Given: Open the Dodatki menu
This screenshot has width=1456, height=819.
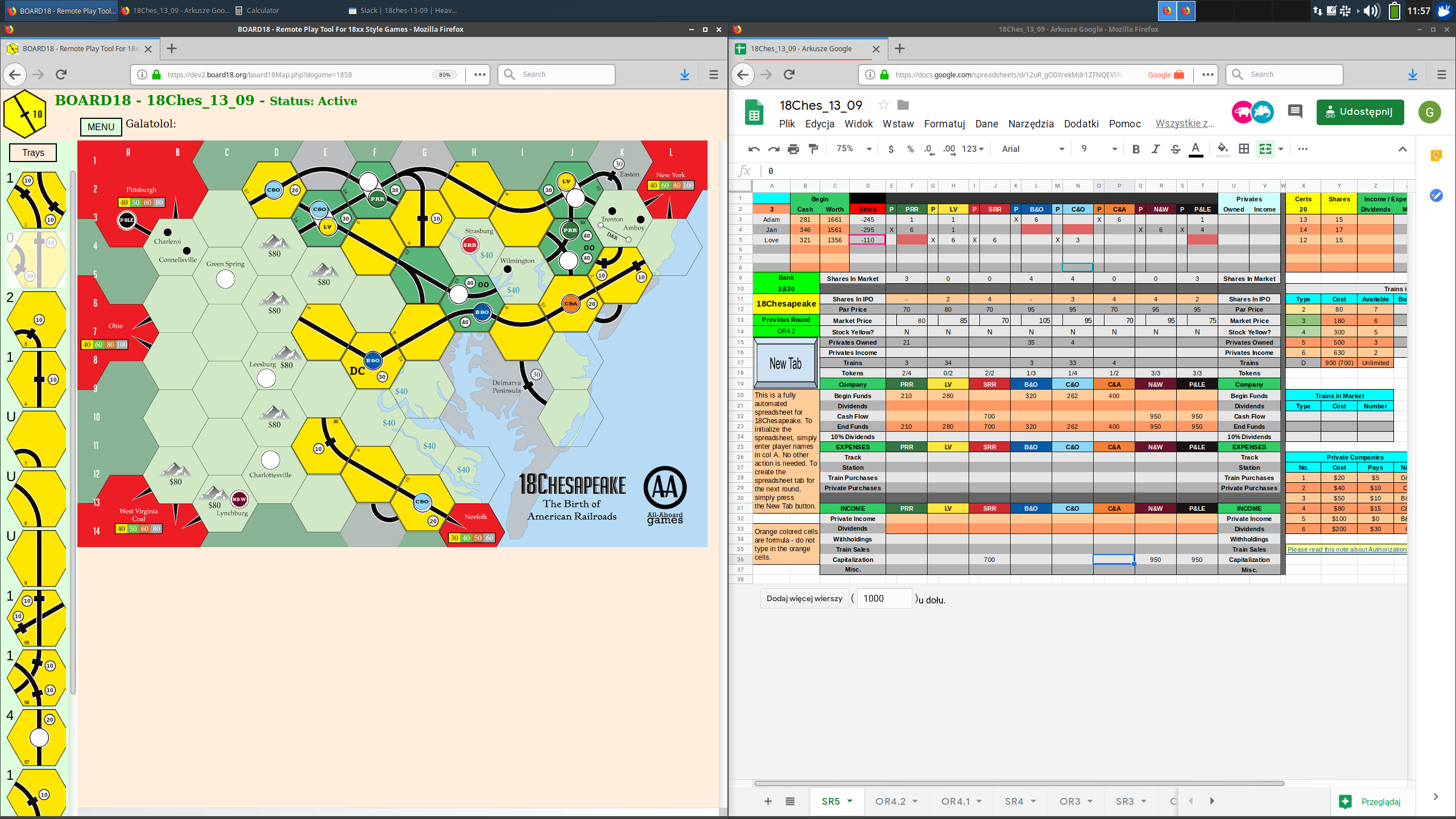Looking at the screenshot, I should pos(1081,123).
